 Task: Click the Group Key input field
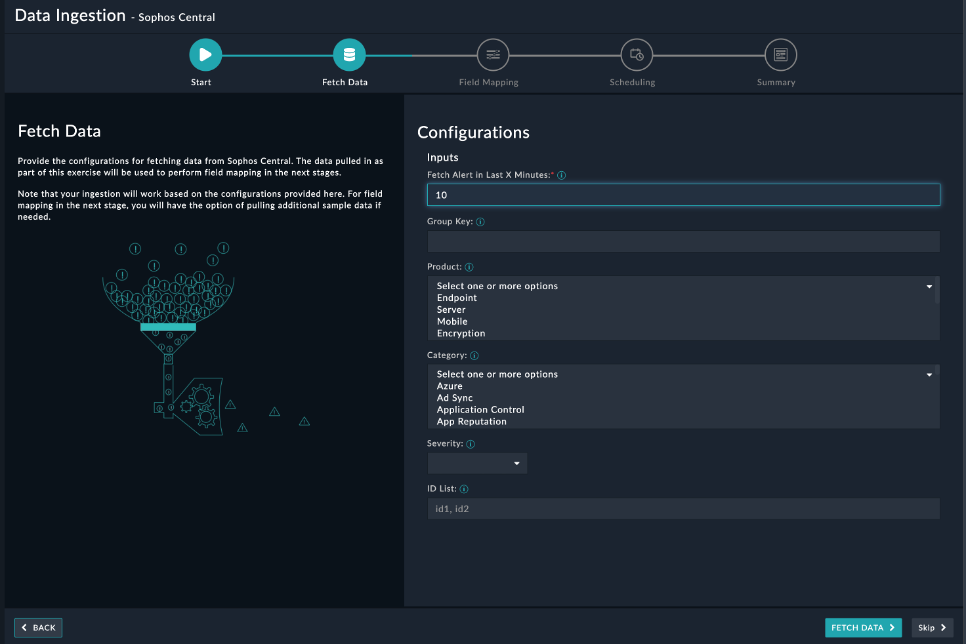(x=683, y=241)
